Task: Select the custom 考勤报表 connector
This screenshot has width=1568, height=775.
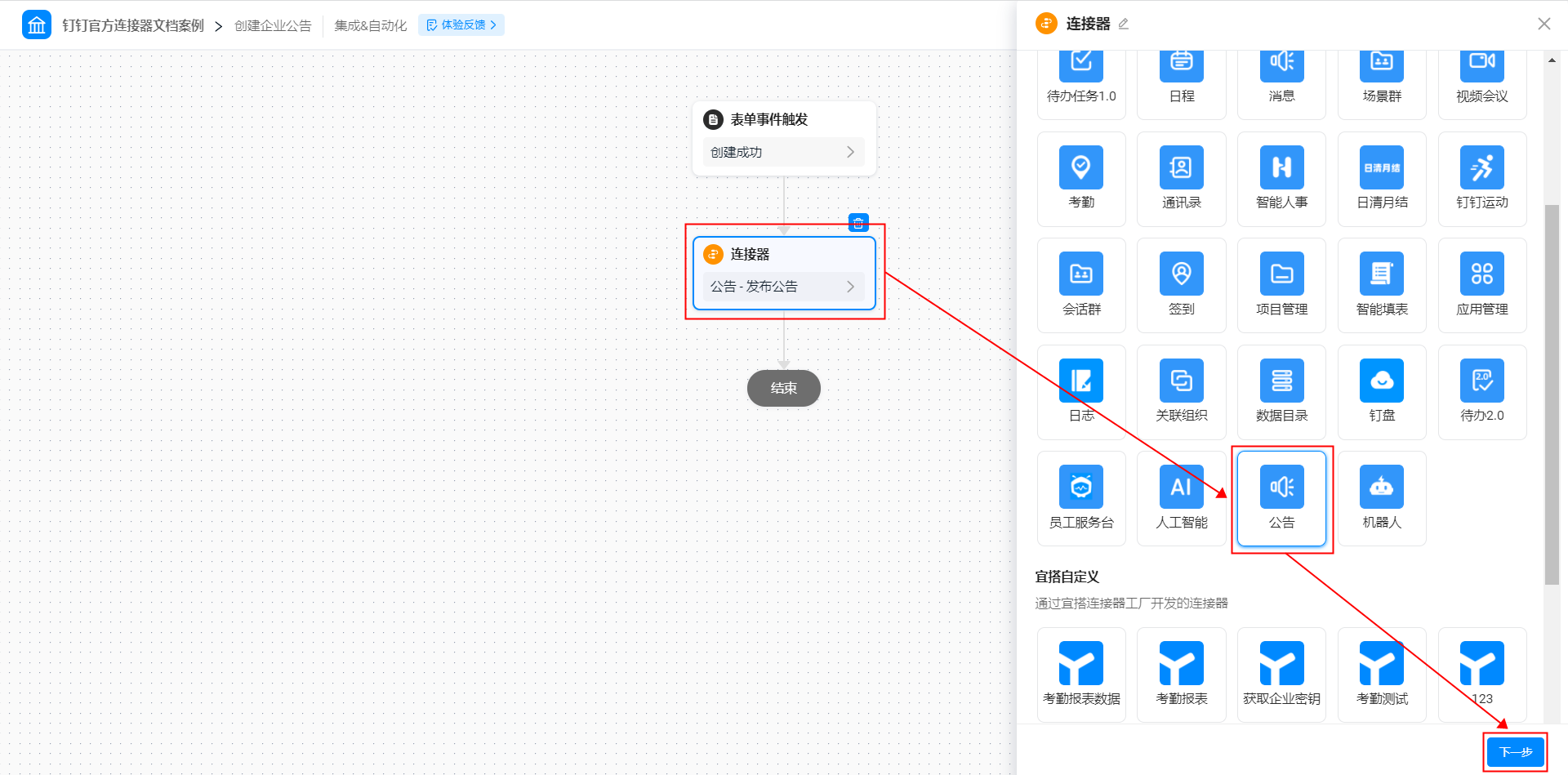Action: coord(1181,675)
